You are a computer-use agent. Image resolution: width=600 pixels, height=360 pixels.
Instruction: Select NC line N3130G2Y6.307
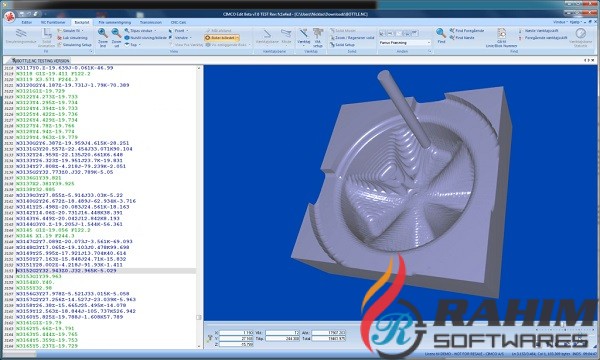click(73, 143)
